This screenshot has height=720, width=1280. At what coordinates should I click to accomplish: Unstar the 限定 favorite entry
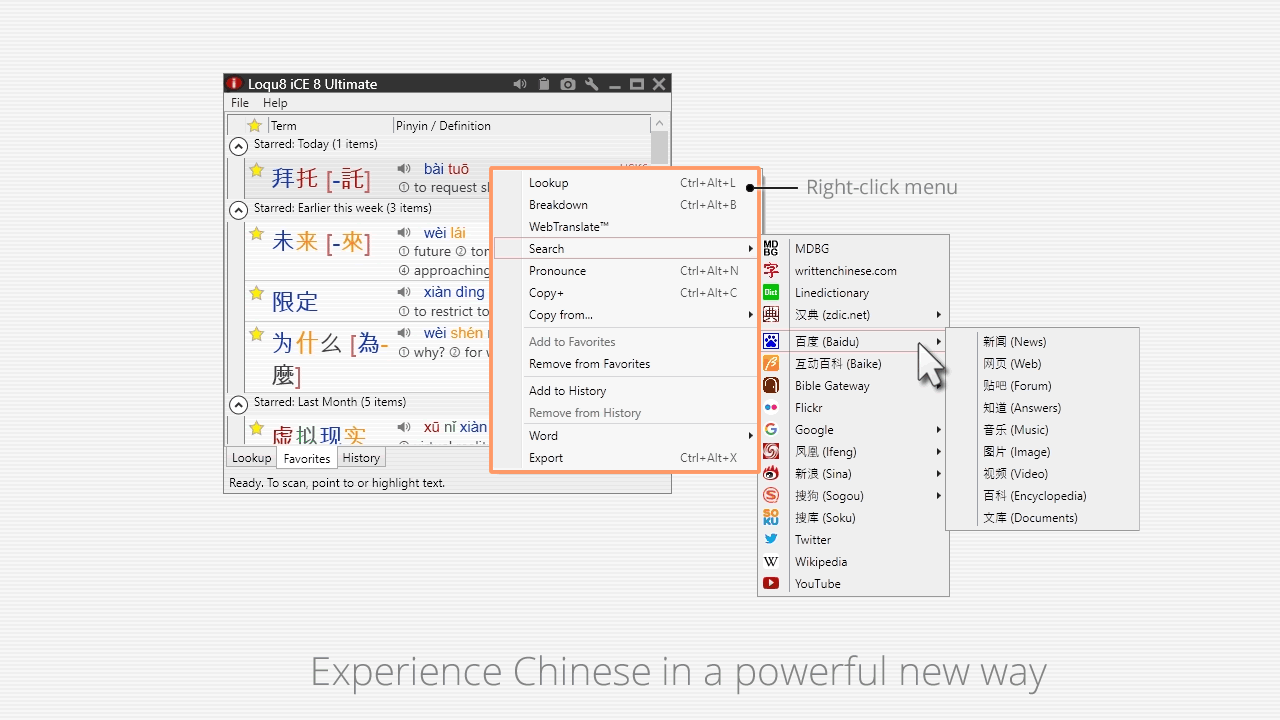(257, 293)
